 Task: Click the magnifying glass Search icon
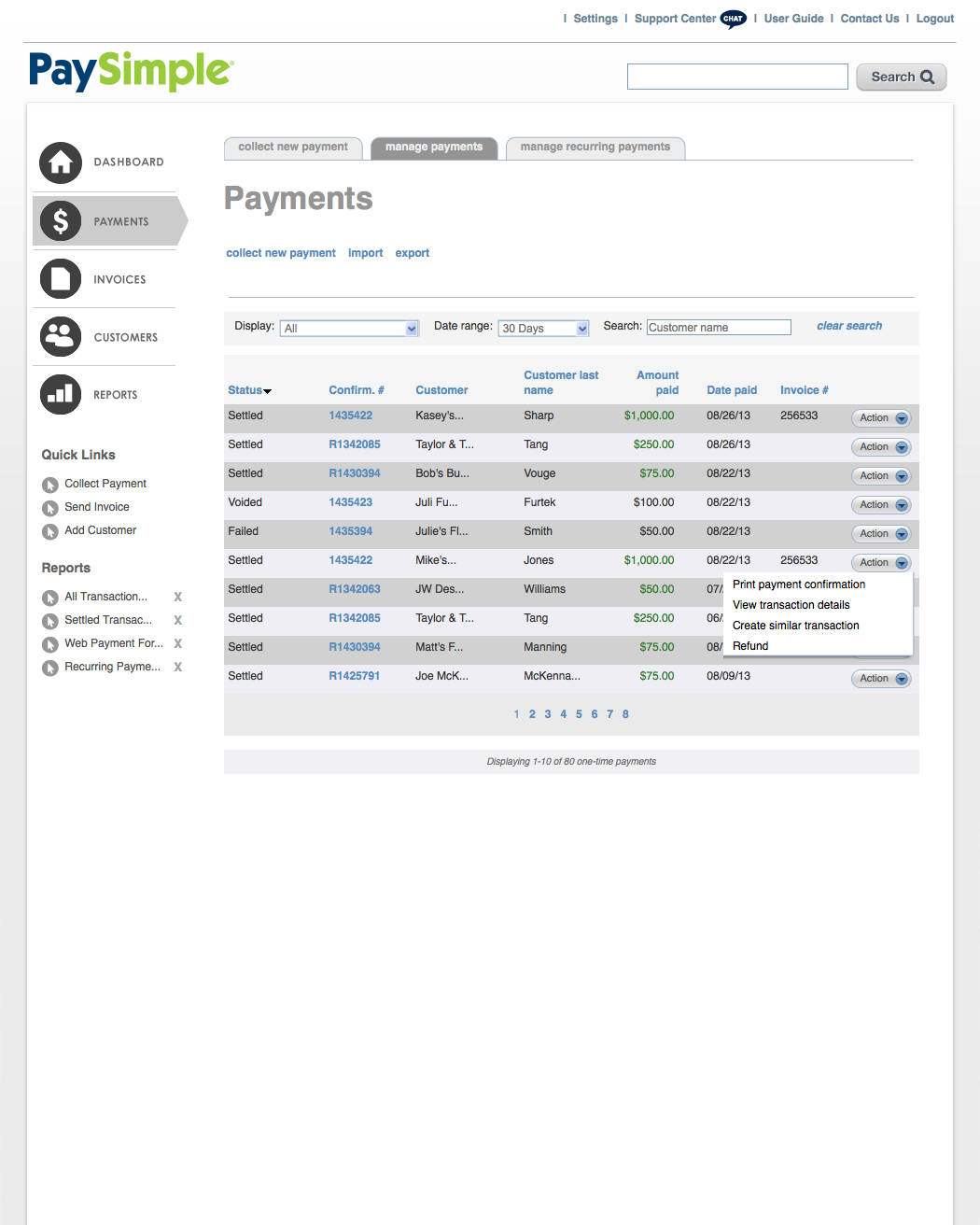925,77
